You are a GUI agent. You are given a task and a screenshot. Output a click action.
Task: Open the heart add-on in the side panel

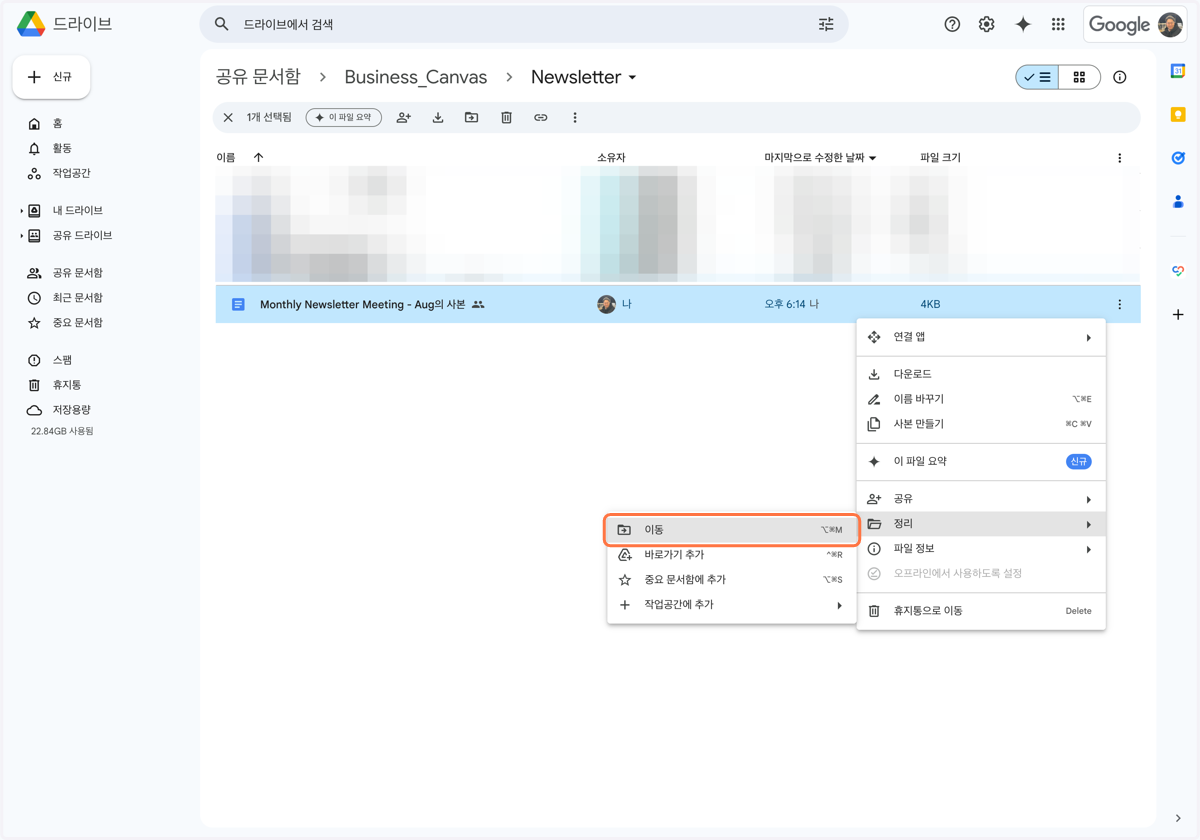point(1178,272)
